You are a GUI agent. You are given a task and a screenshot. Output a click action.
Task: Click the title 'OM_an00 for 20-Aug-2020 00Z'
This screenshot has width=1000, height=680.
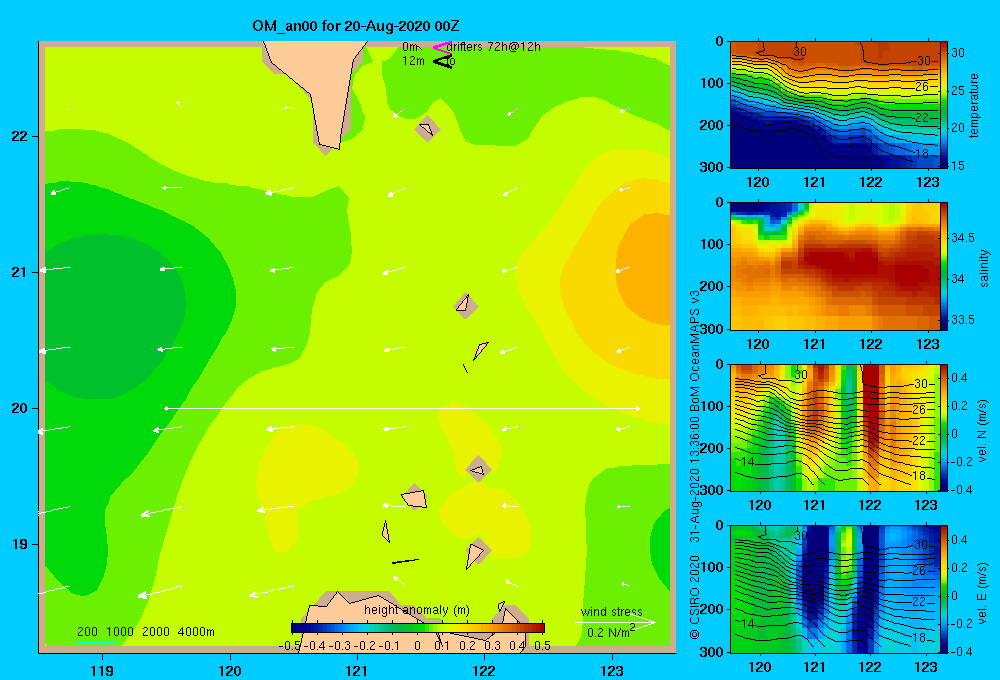point(356,26)
